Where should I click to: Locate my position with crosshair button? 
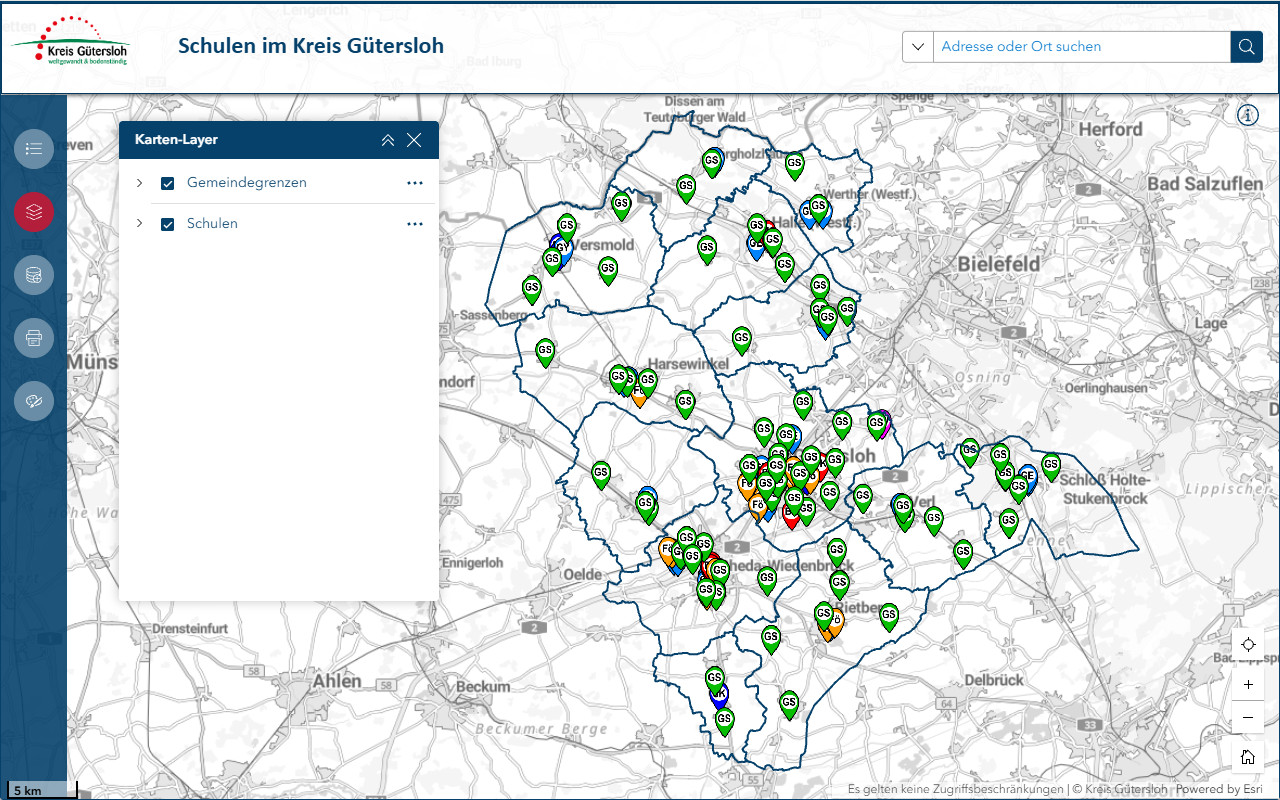(1248, 644)
